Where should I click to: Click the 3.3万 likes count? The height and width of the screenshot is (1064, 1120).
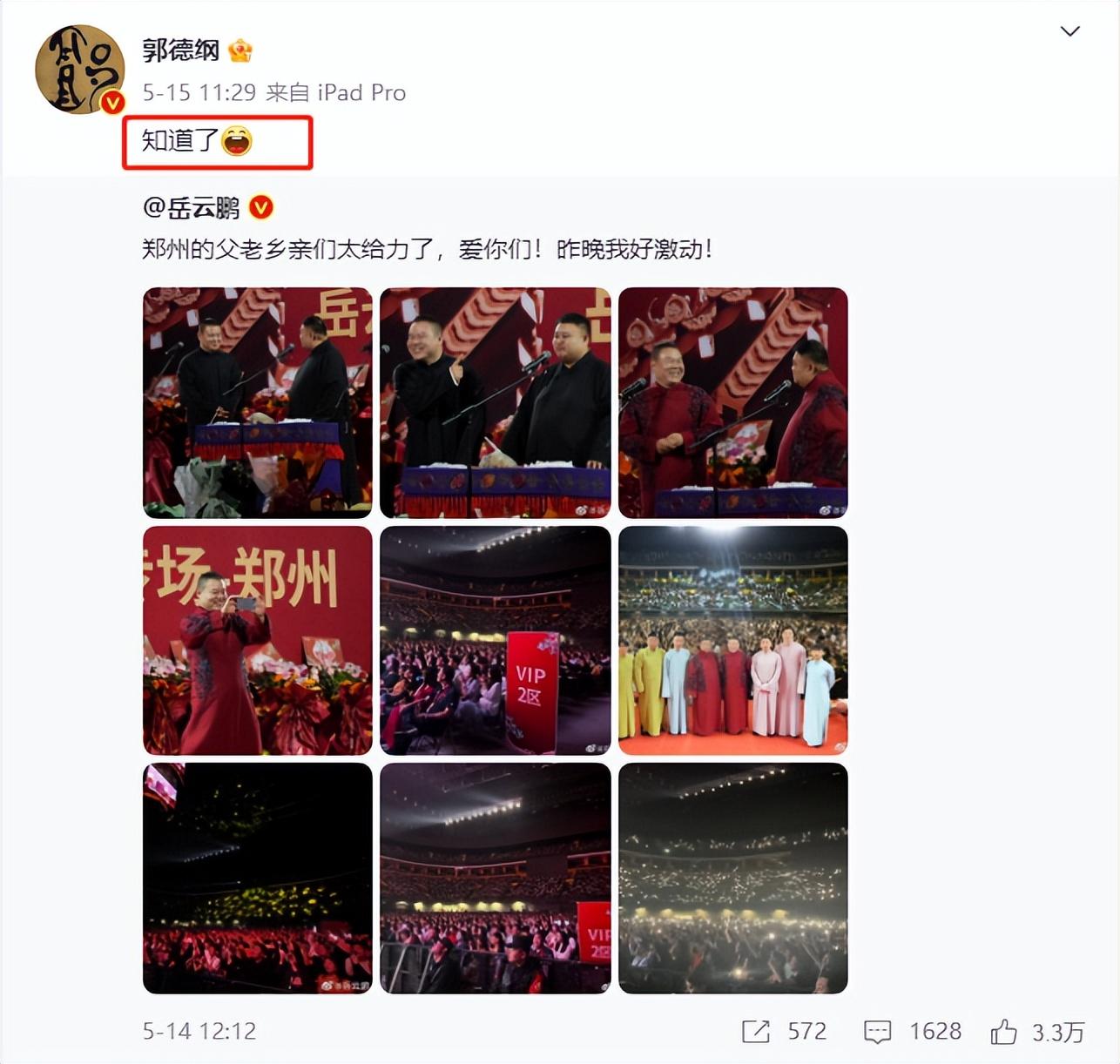pos(1058,1032)
